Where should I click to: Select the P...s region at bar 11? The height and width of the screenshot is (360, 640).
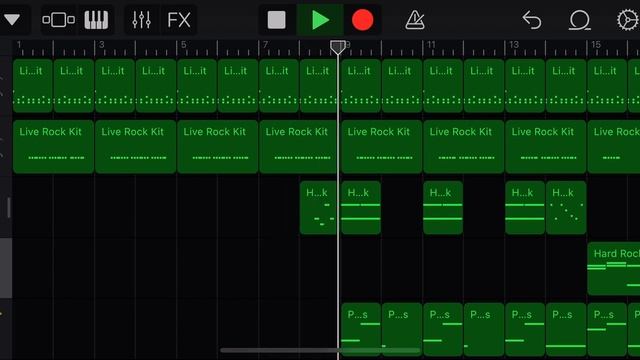[443, 329]
